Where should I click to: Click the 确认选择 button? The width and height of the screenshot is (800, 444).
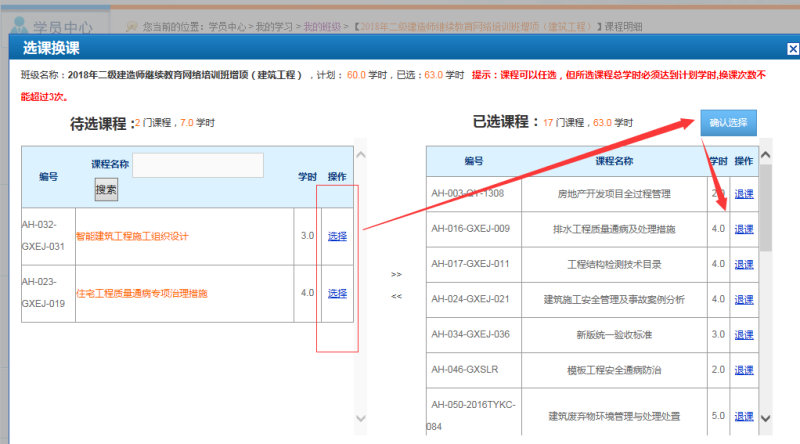[728, 122]
